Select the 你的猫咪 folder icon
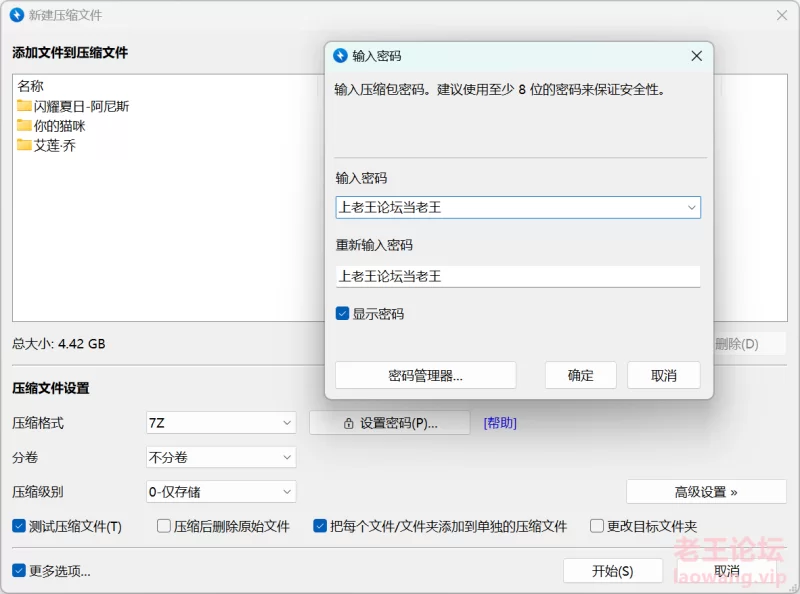Image resolution: width=800 pixels, height=594 pixels. (23, 125)
